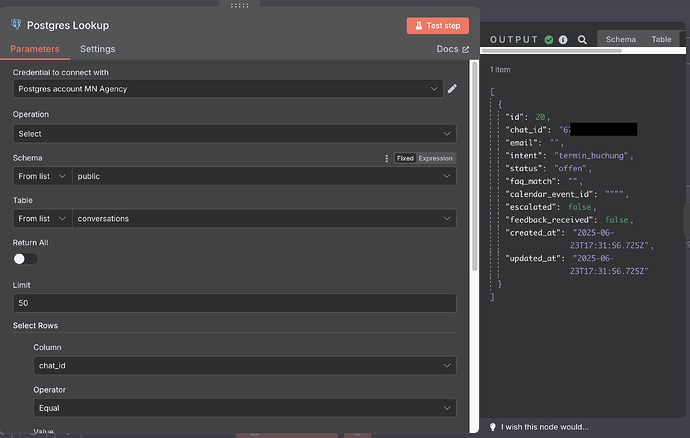Click the id value 20 in output
Image resolution: width=690 pixels, height=438 pixels.
[540, 117]
